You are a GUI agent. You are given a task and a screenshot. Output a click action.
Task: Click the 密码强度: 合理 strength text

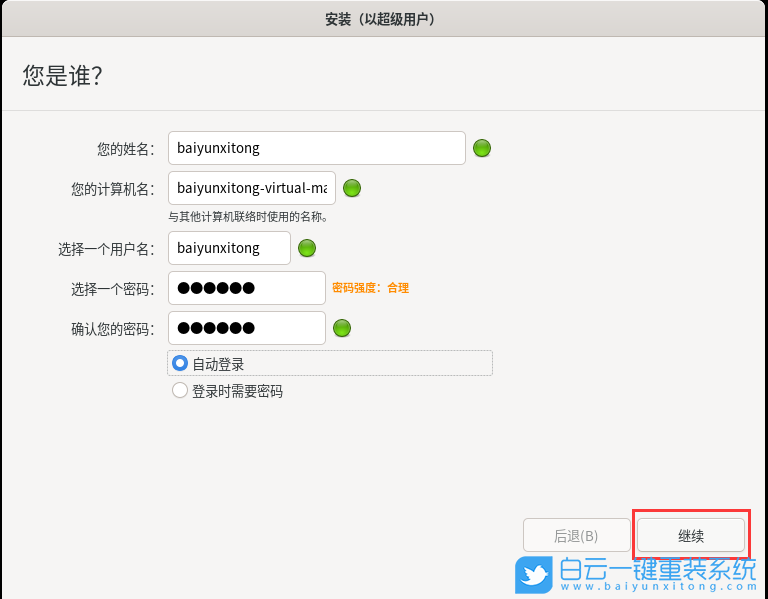pos(371,288)
